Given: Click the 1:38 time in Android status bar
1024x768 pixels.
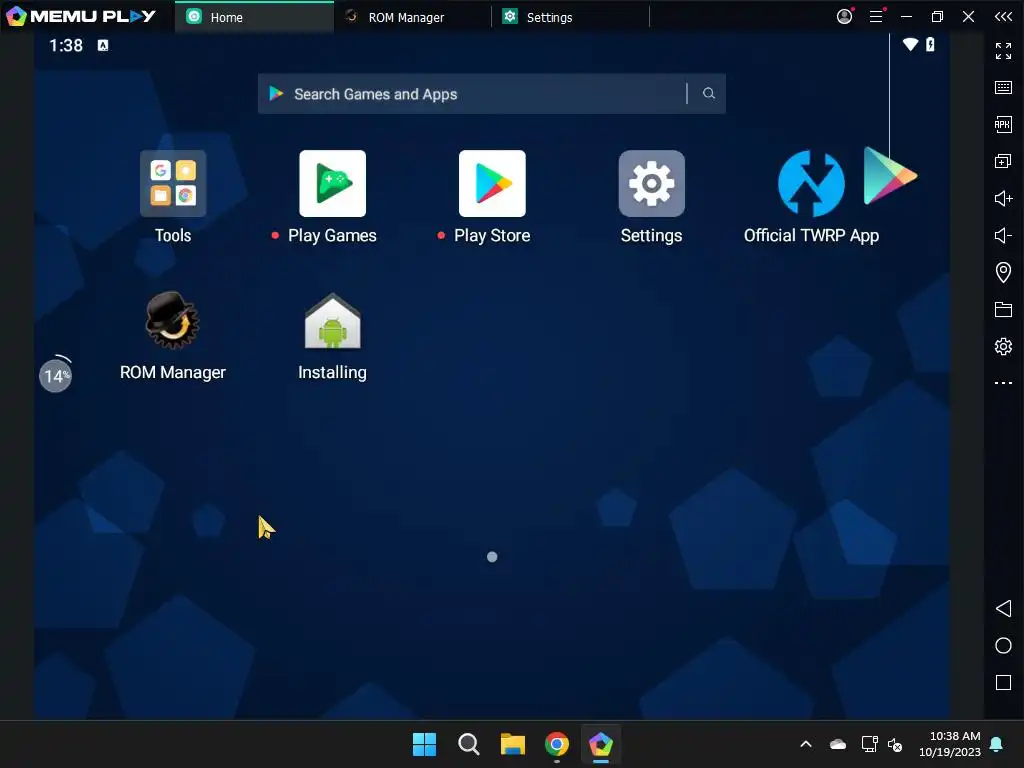Looking at the screenshot, I should 66,45.
